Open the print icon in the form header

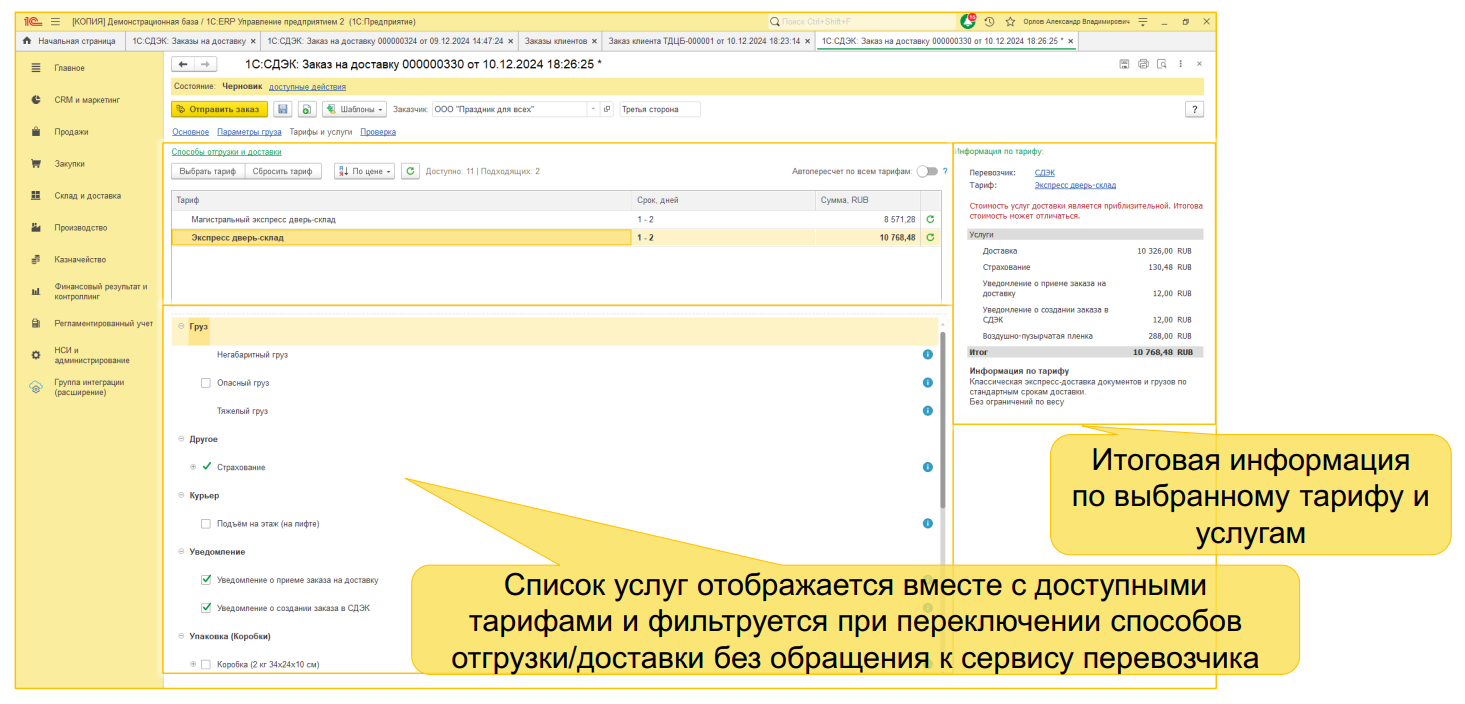click(x=1143, y=63)
